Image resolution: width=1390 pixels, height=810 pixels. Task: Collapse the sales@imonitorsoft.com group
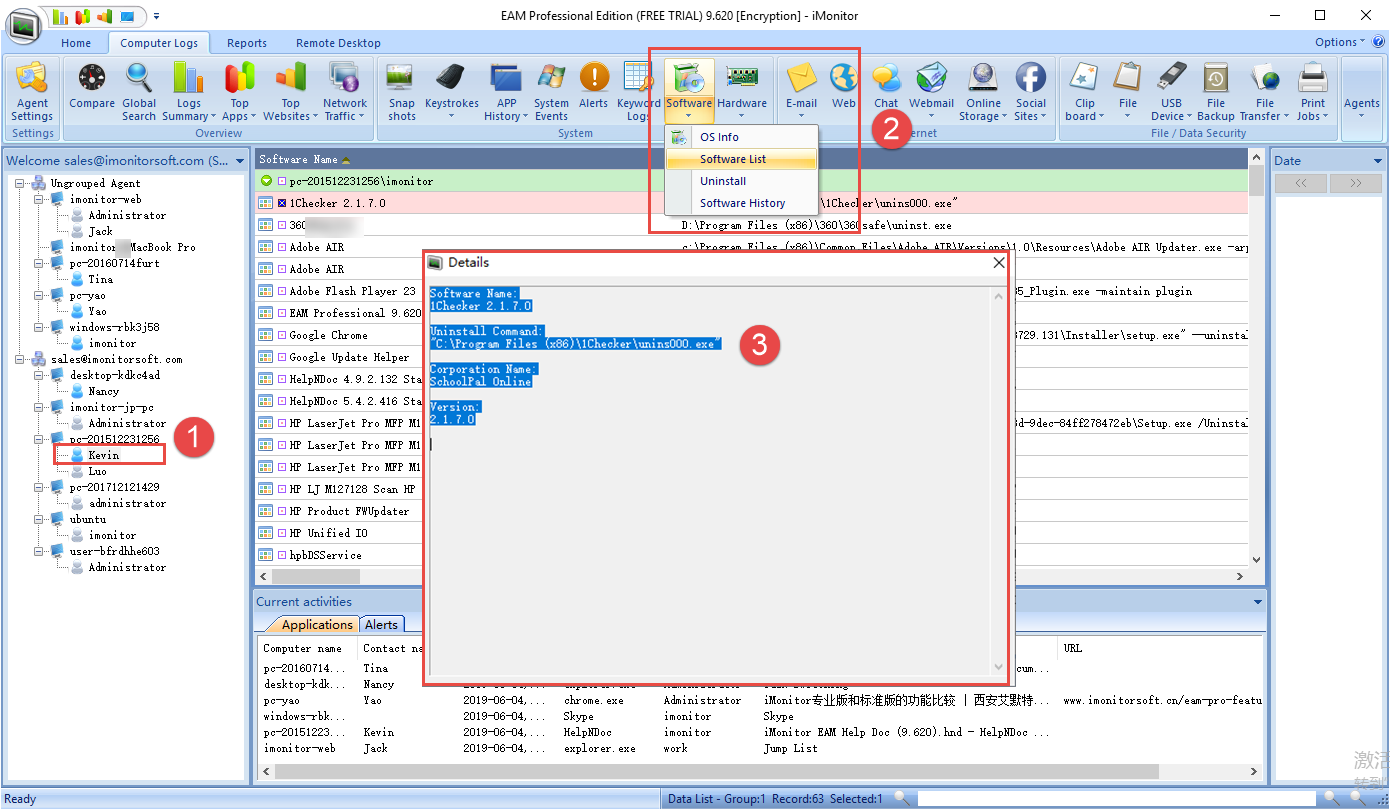[x=22, y=359]
